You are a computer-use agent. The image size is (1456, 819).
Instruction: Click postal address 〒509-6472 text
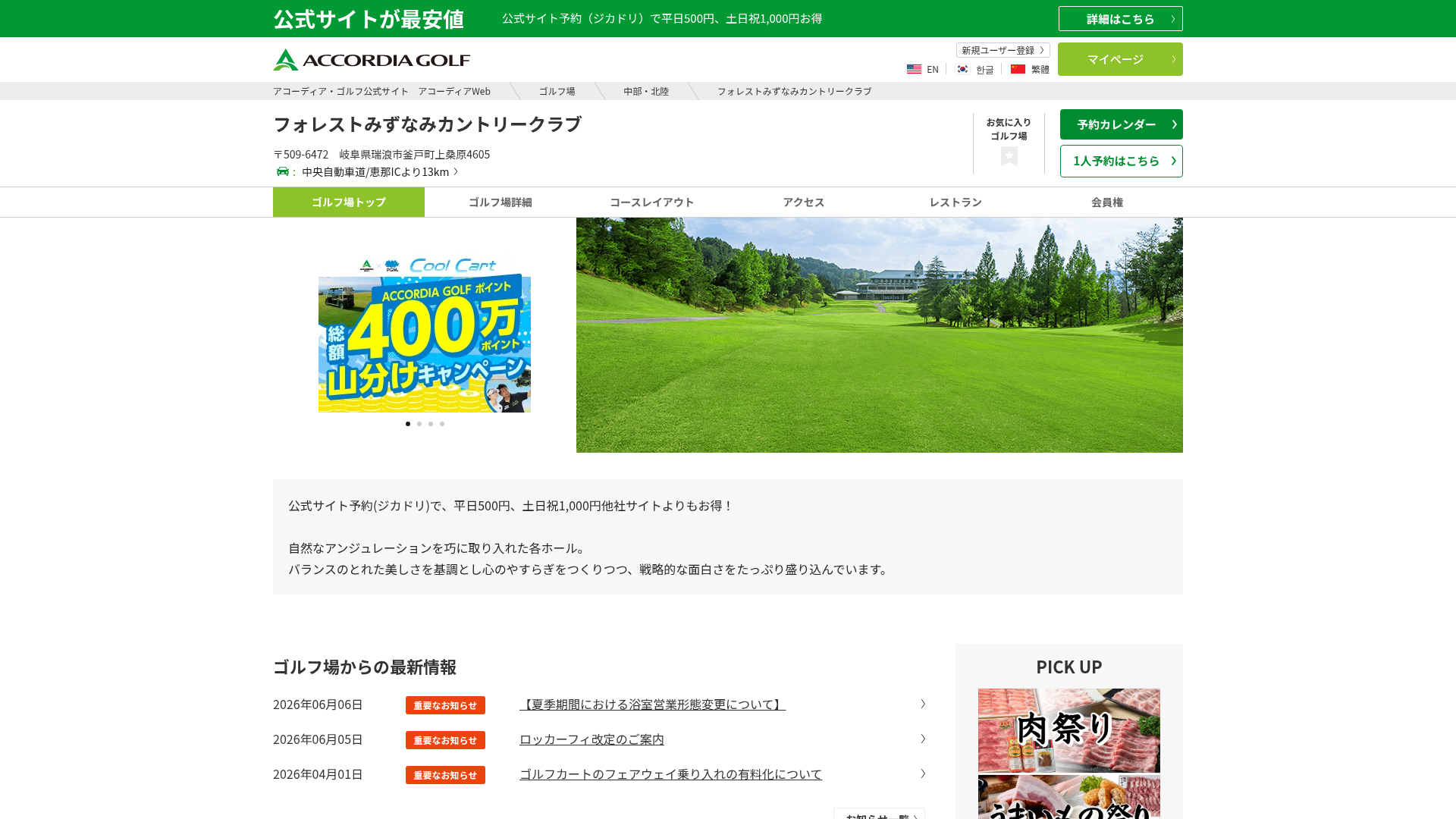pyautogui.click(x=301, y=154)
